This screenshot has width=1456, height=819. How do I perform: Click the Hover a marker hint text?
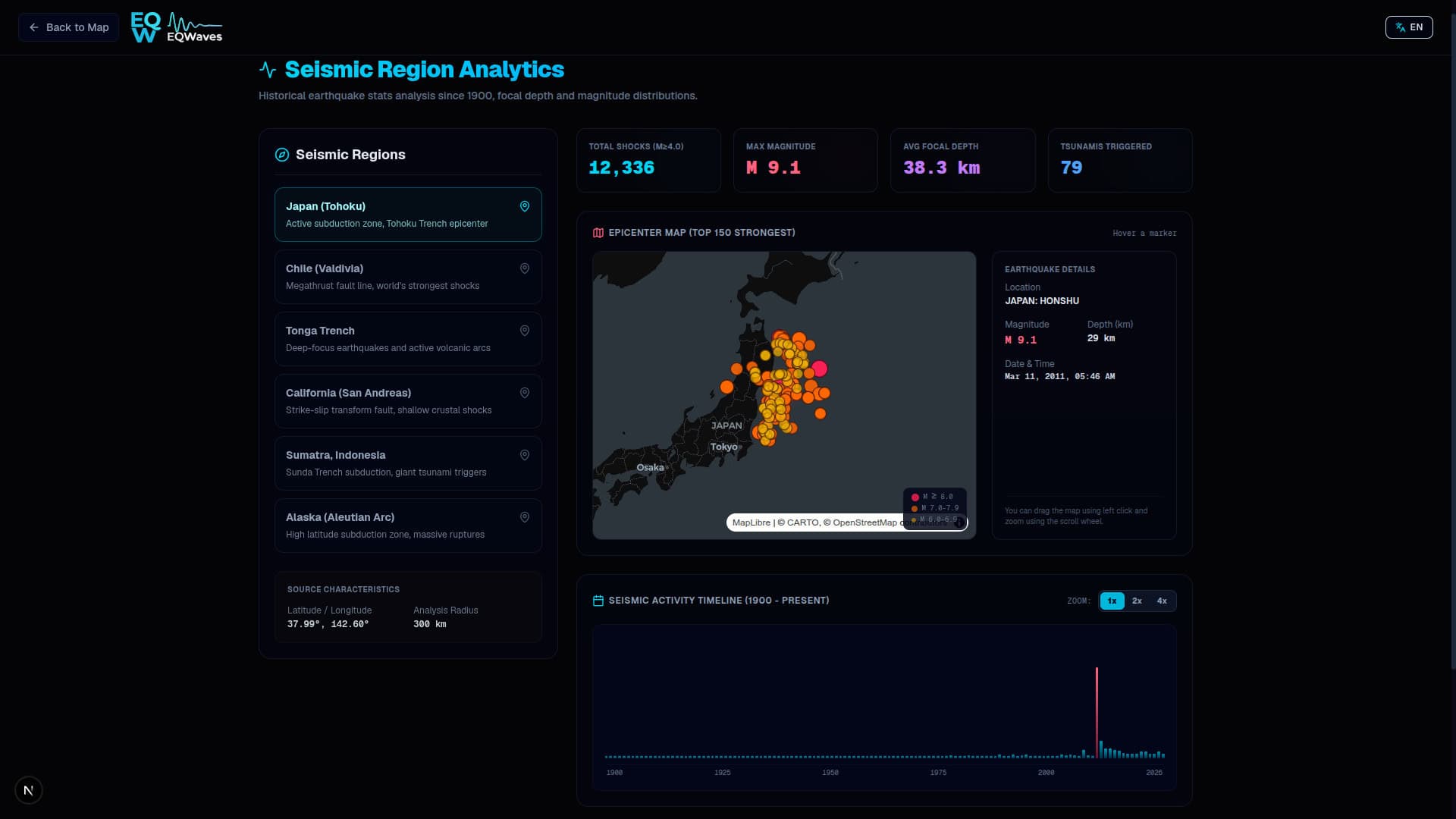(1144, 234)
